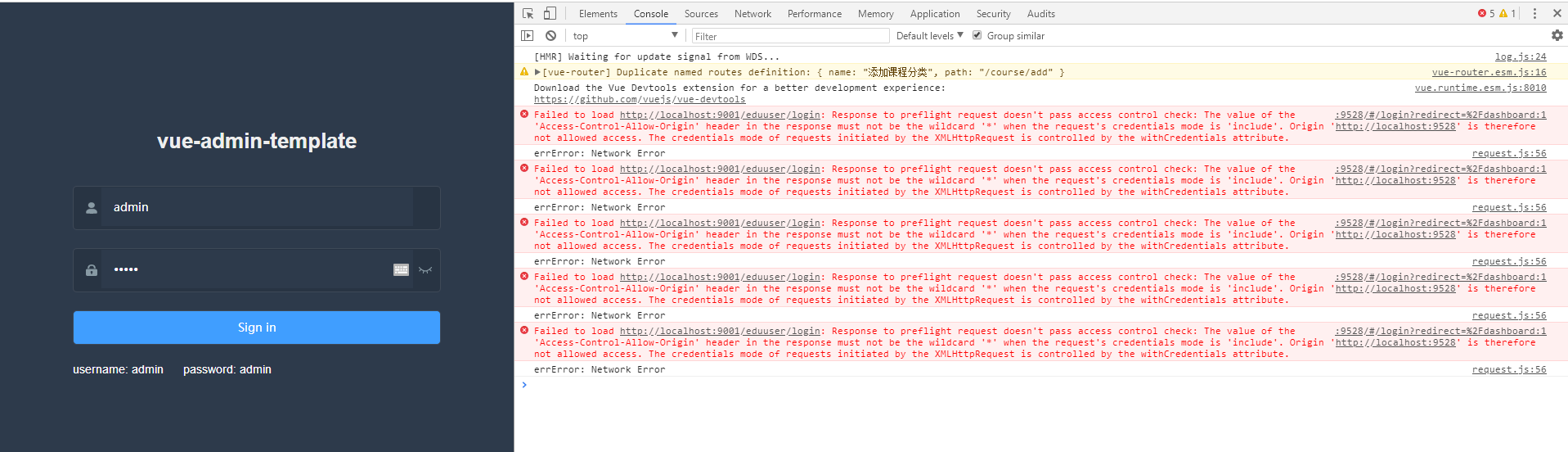Click the console prompt input line

coord(1041,385)
